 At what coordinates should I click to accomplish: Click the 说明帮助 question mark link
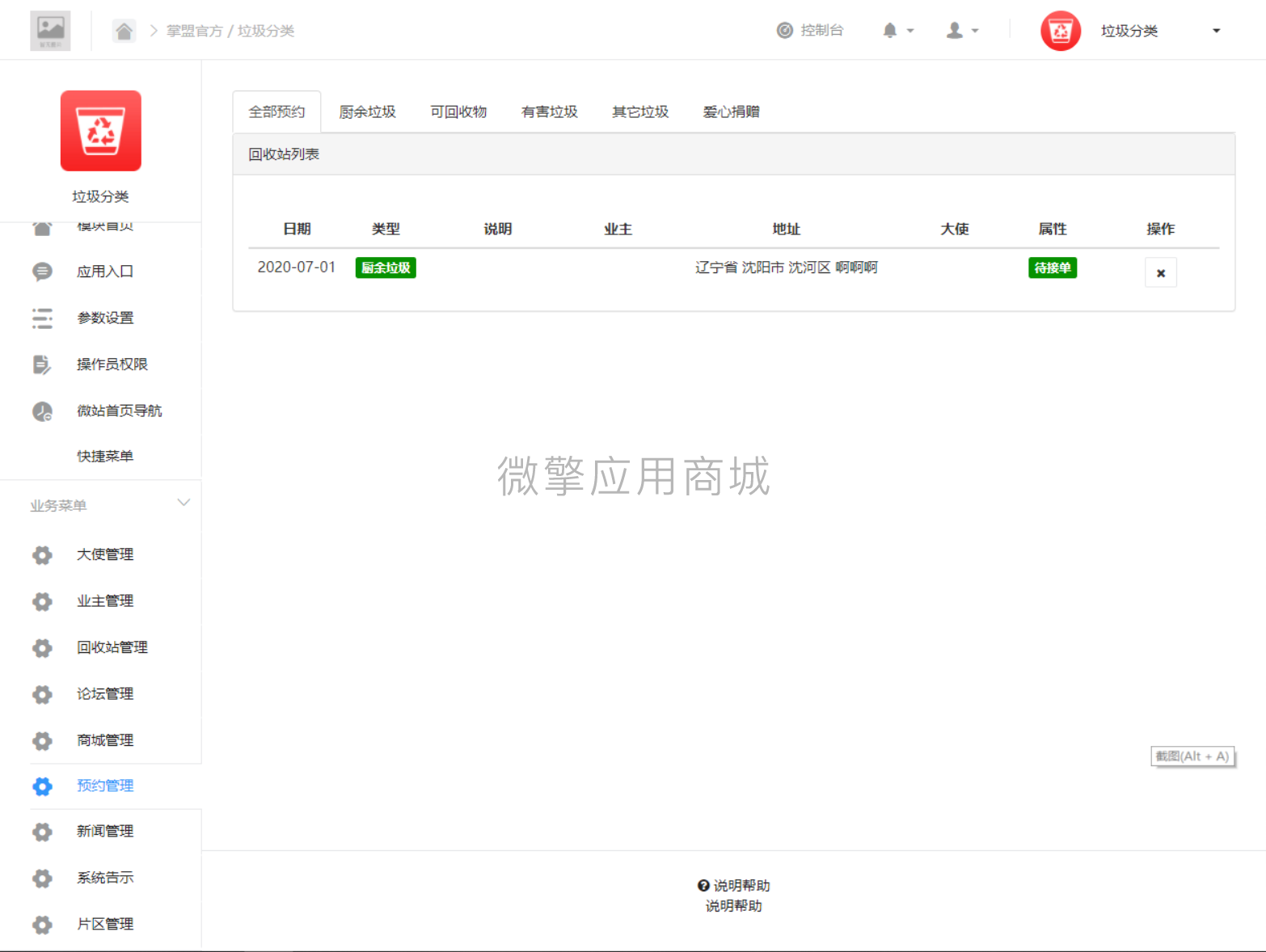coord(734,886)
